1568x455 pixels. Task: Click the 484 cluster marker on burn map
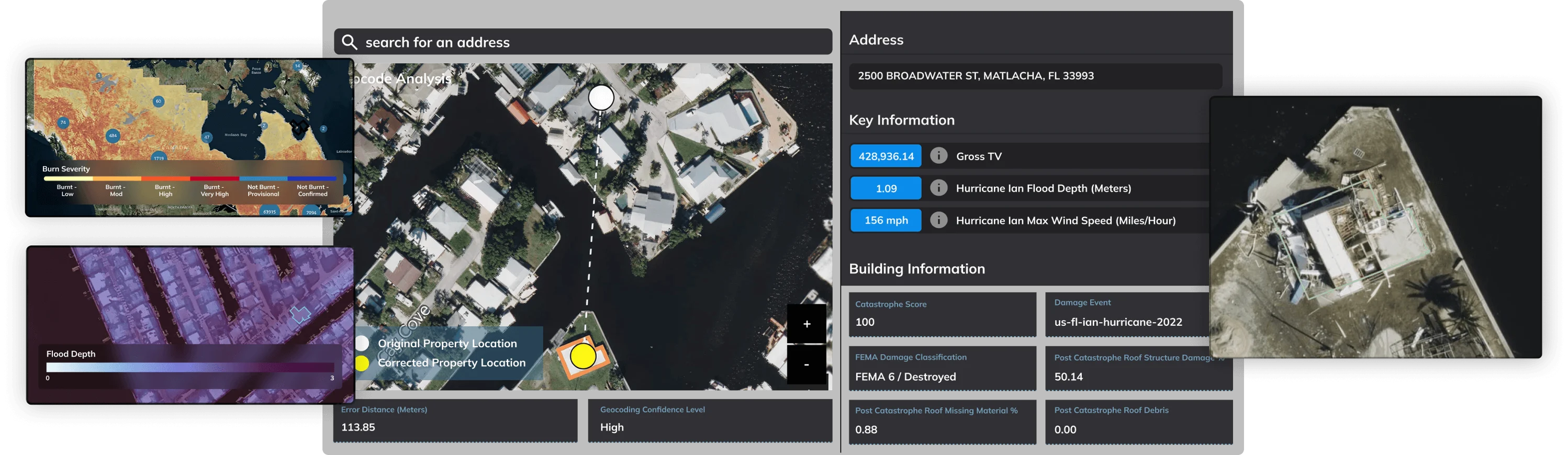(112, 135)
